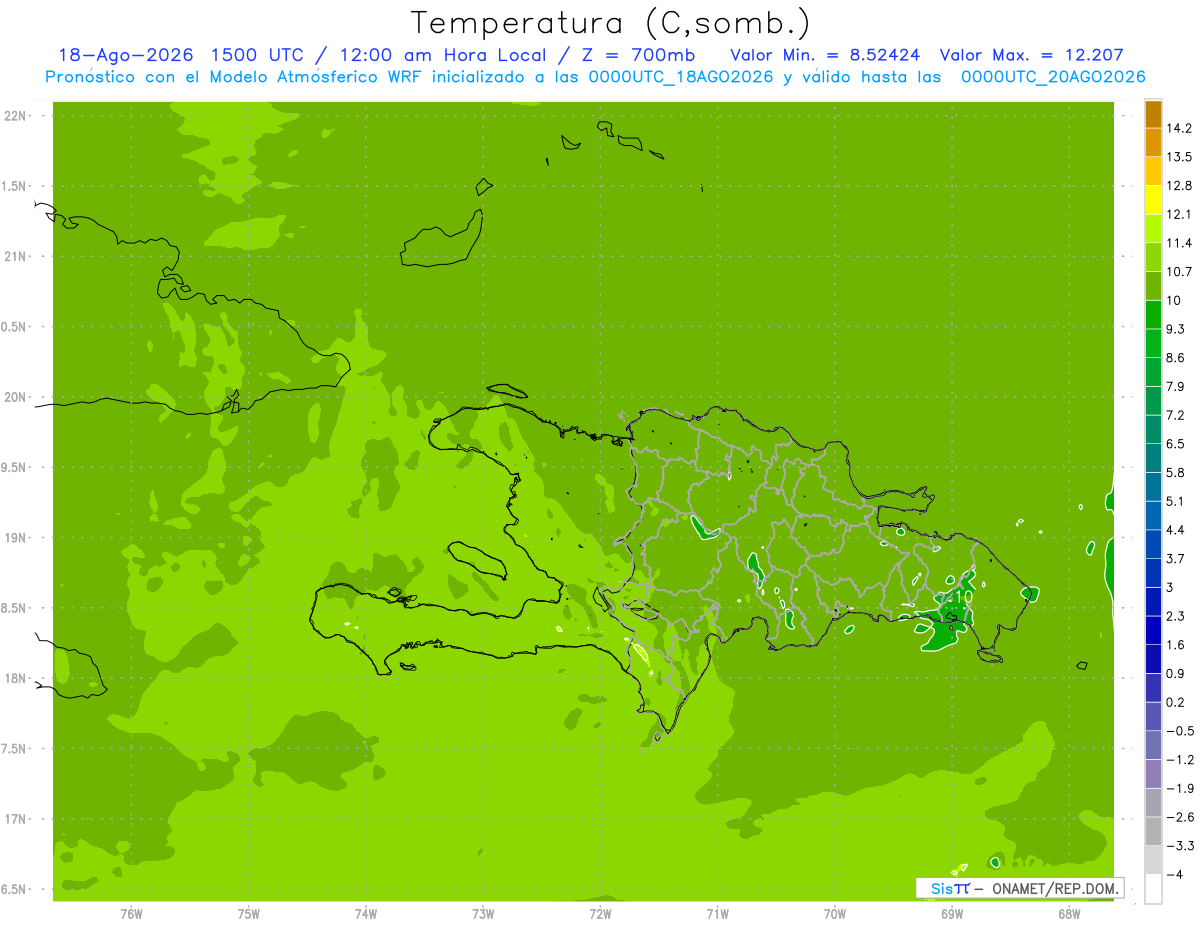Screen dimensions: 1200x927
Task: Click the "72W" longitude axis label
Action: coord(600,914)
